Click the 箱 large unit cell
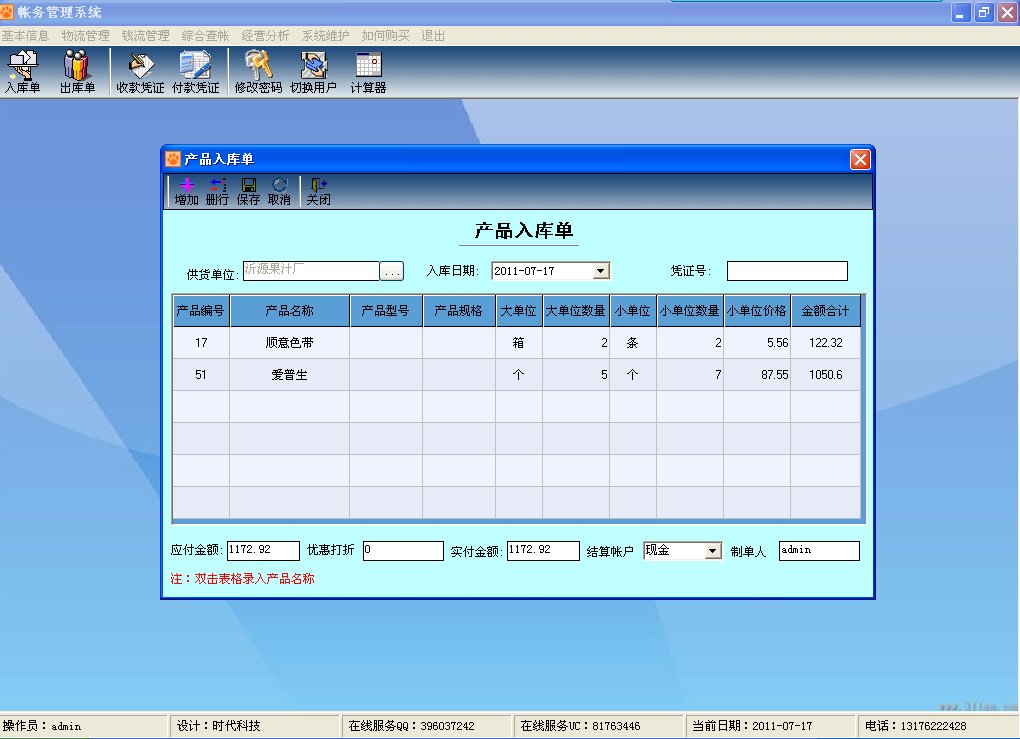Screen dimensions: 1020x739 coord(518,343)
